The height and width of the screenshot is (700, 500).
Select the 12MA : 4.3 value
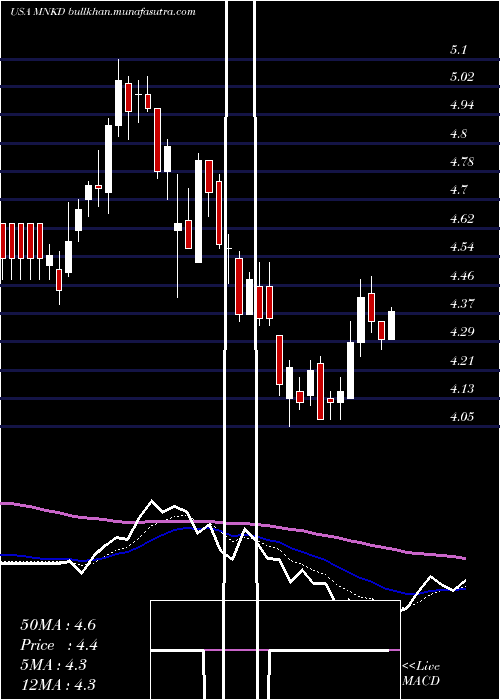coord(58,685)
